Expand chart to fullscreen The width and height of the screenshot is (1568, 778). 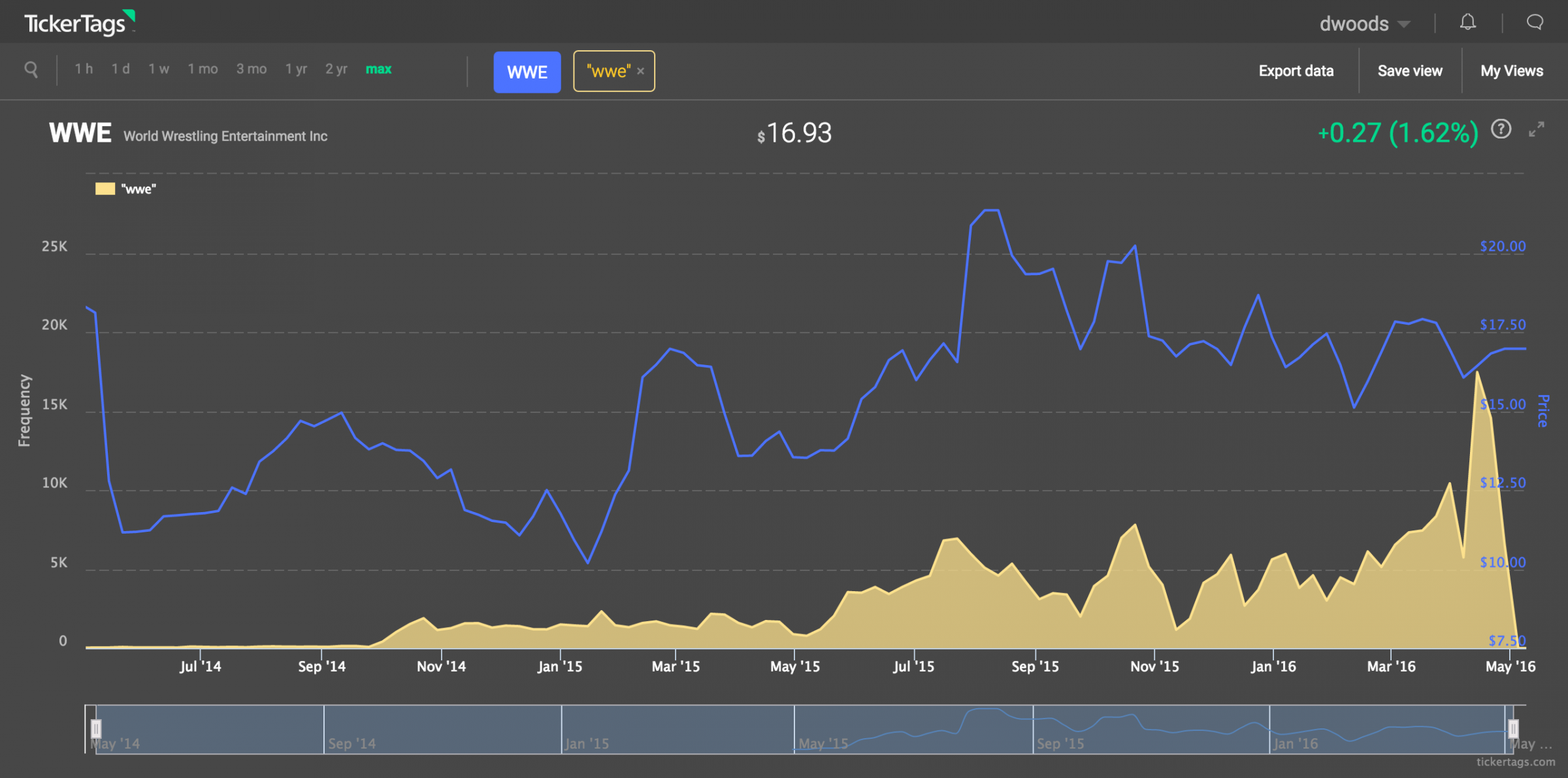1537,129
